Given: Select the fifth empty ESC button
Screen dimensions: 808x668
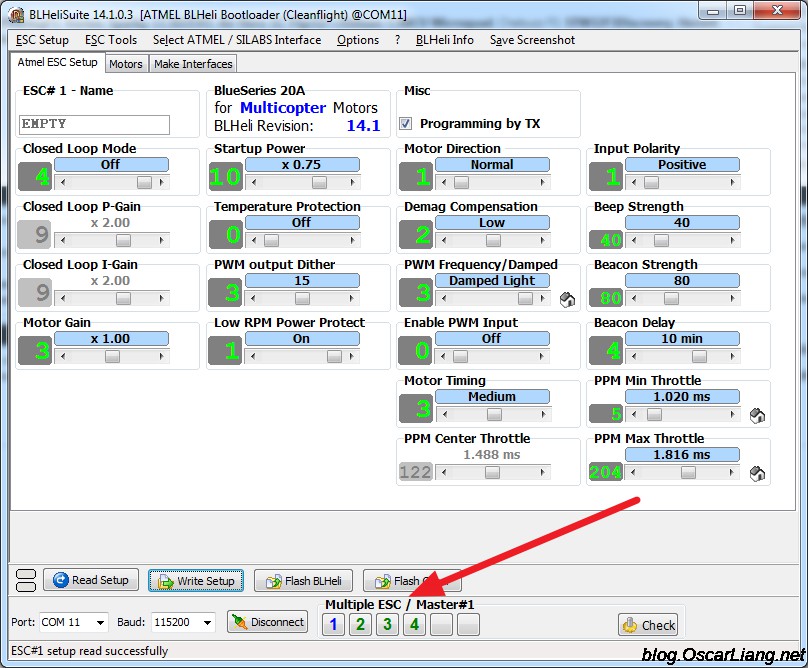Looking at the screenshot, I should 442,625.
